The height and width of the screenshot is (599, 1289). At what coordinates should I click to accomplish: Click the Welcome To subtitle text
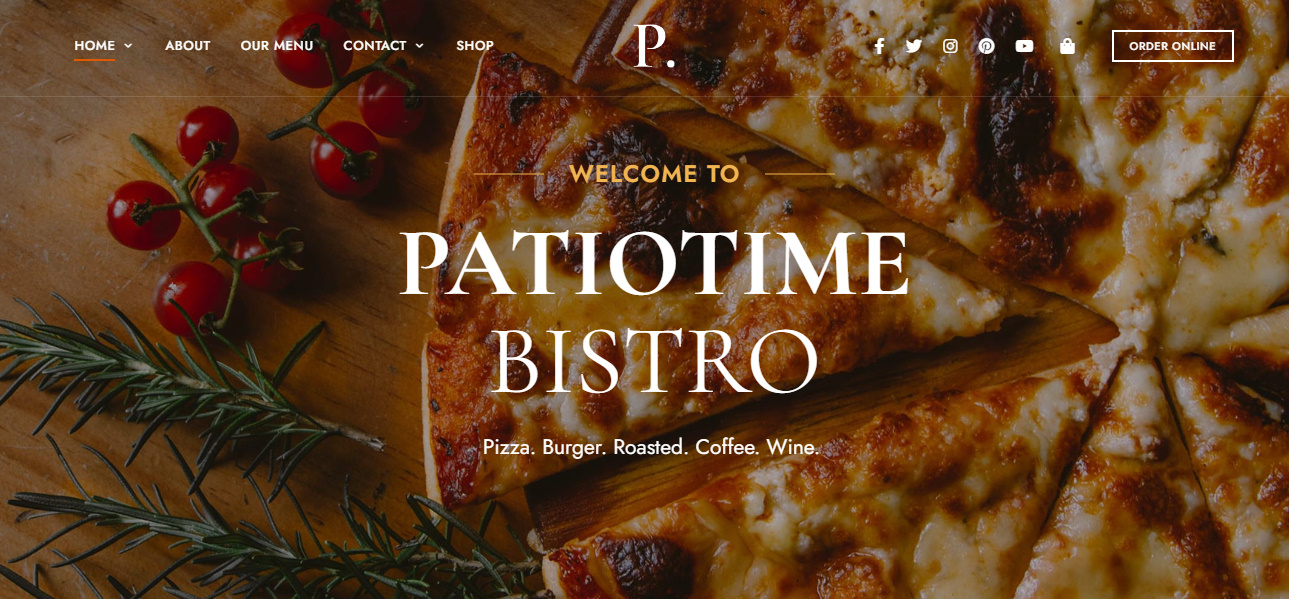(654, 174)
